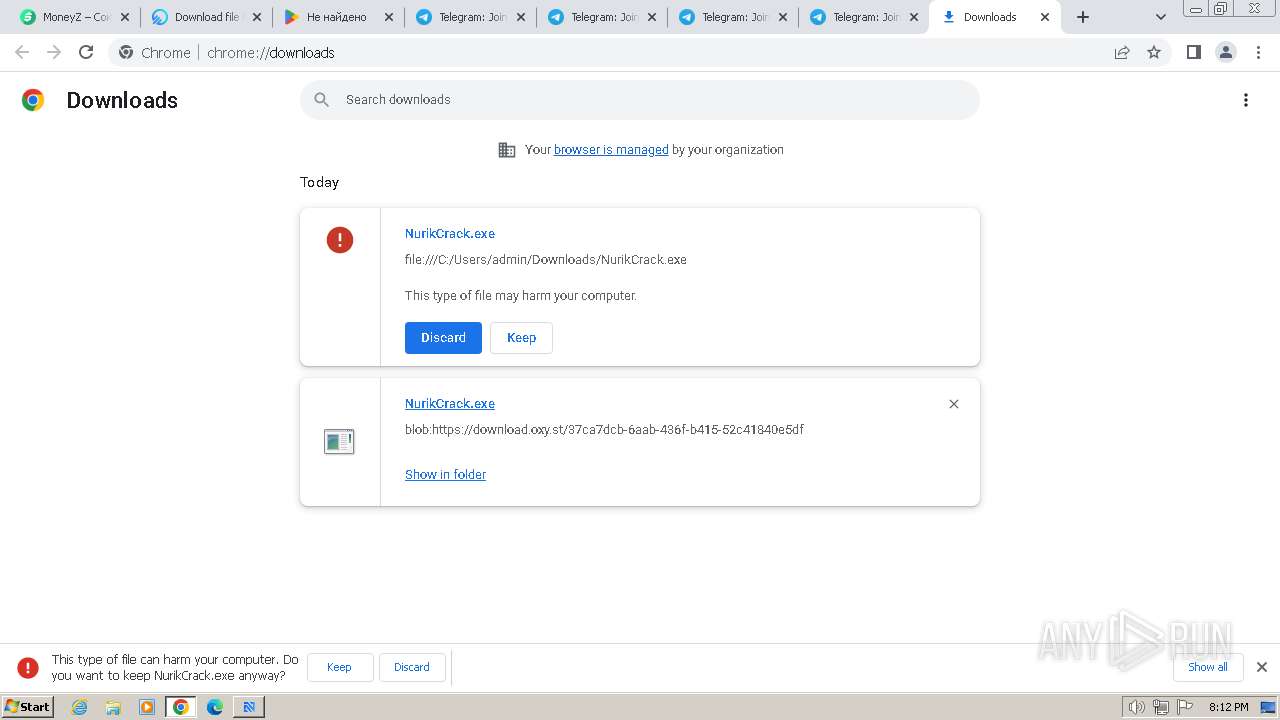Open the browser is managed link
The height and width of the screenshot is (720, 1280).
coord(611,149)
